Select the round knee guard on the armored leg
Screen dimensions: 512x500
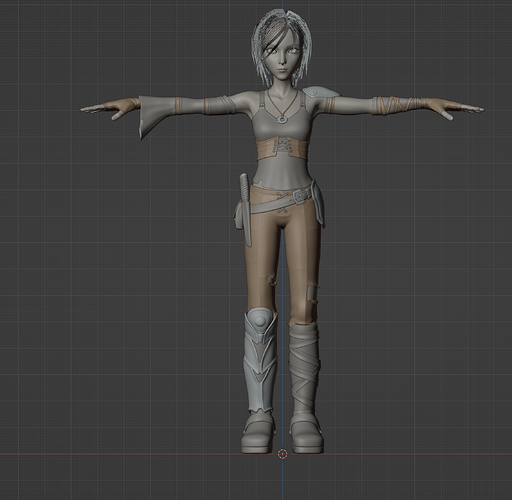pos(260,319)
